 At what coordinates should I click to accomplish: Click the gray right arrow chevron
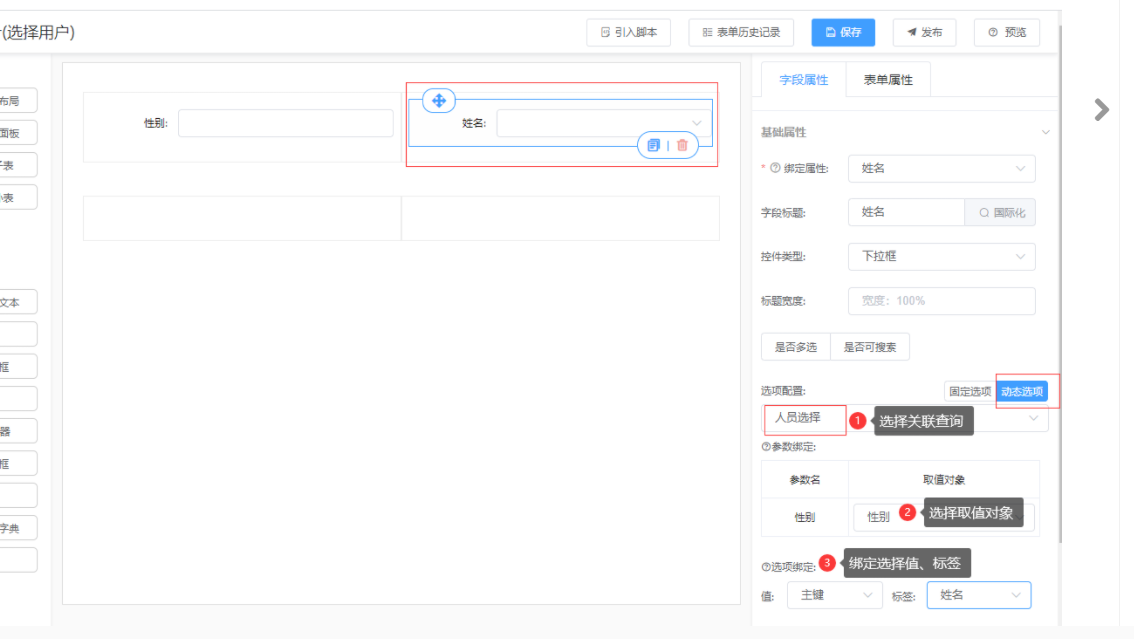tap(1101, 109)
